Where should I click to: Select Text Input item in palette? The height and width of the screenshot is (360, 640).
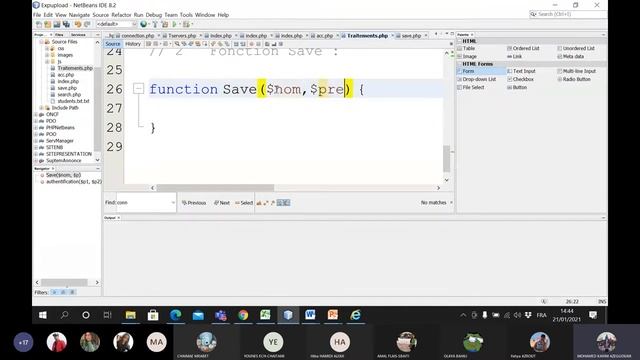521,71
